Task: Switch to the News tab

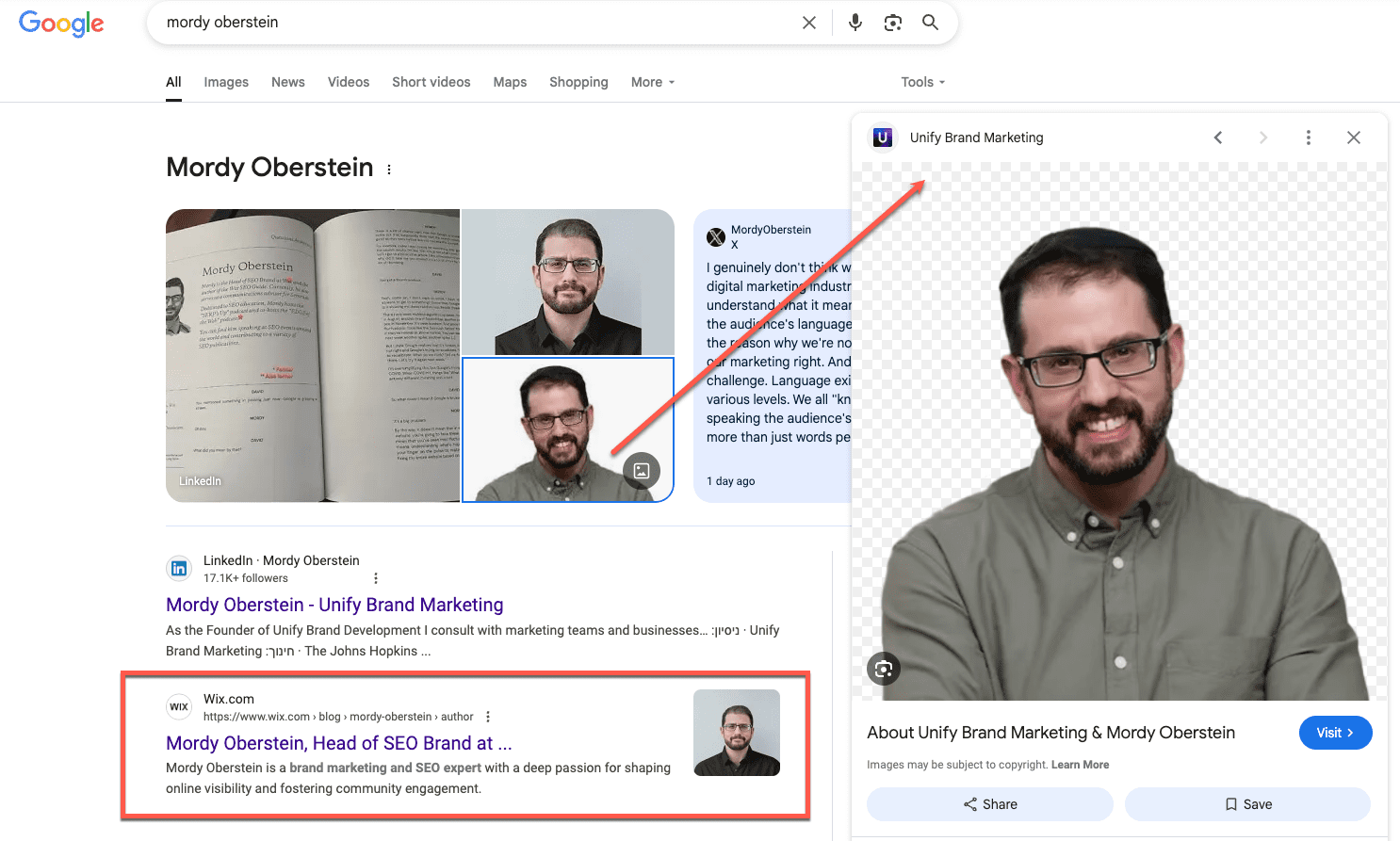Action: 288,82
